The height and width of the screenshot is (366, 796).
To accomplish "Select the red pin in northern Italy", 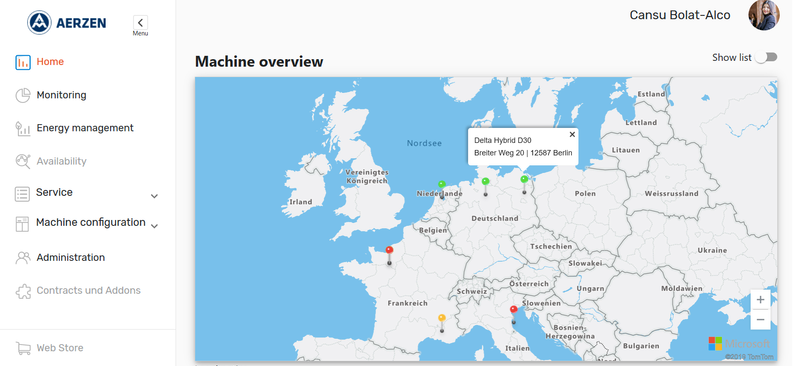I will [514, 309].
